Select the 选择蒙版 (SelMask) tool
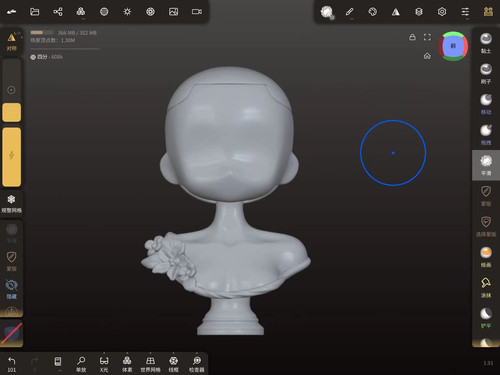The width and height of the screenshot is (500, 375). click(486, 227)
